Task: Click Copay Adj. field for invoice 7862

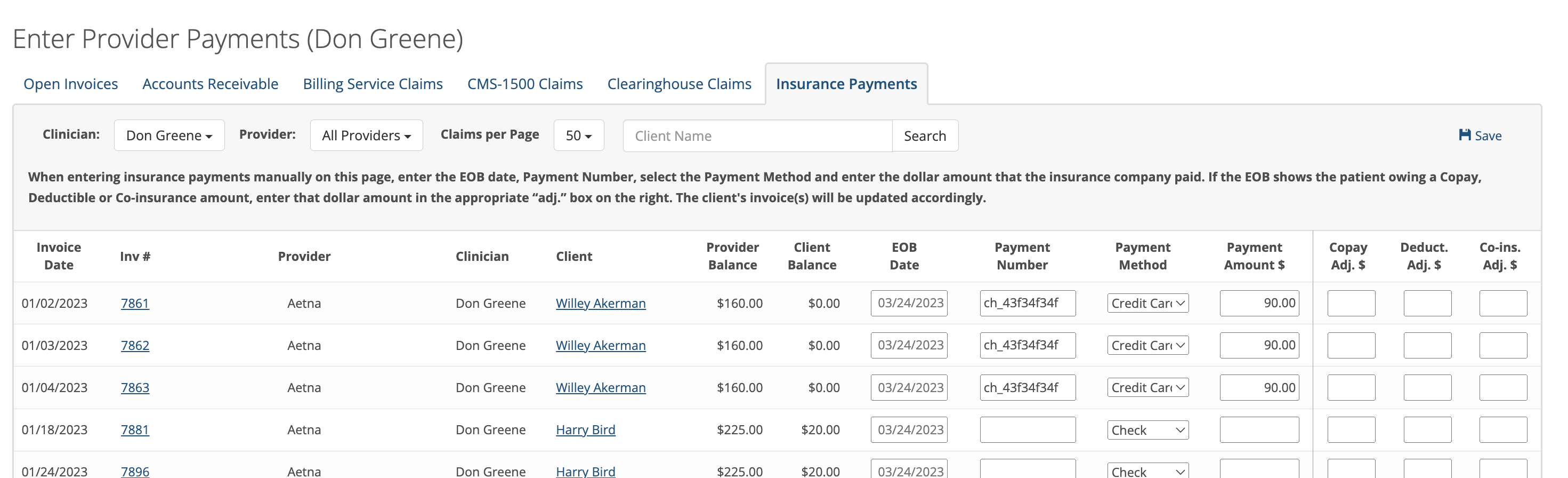Action: pyautogui.click(x=1351, y=345)
